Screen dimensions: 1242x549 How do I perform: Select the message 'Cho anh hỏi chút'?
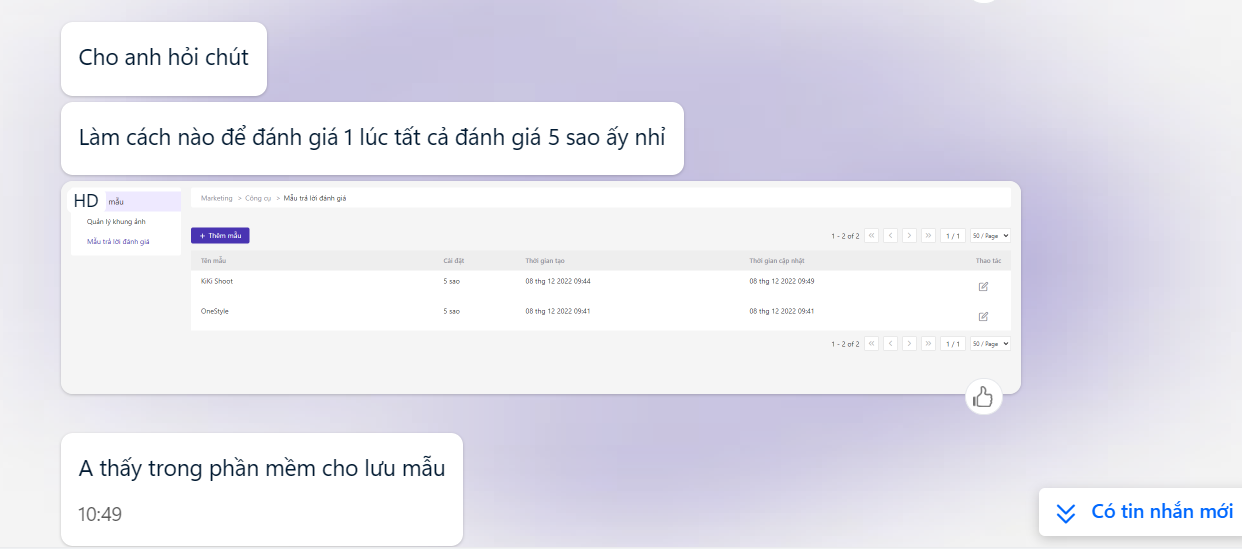click(x=164, y=58)
